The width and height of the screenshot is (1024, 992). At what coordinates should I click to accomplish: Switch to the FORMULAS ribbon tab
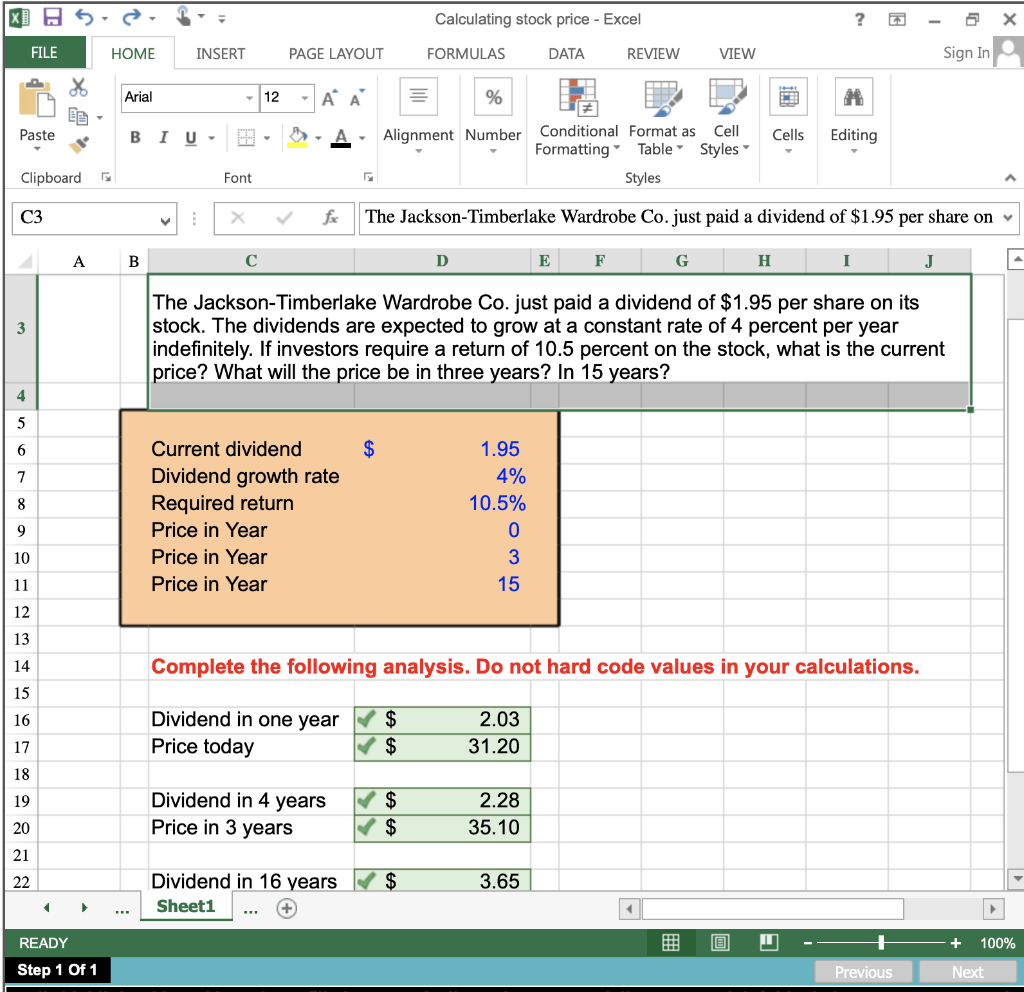point(466,54)
